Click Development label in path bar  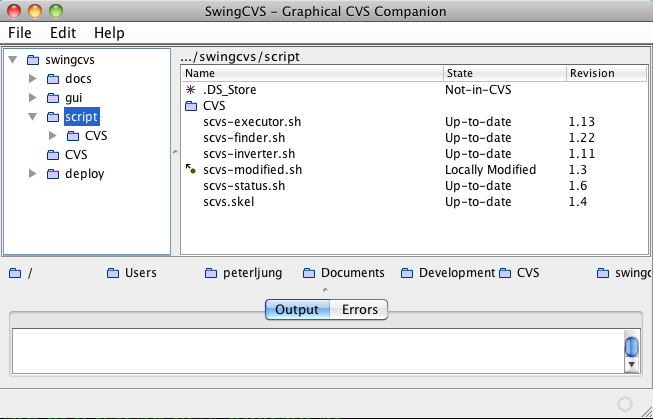(457, 273)
